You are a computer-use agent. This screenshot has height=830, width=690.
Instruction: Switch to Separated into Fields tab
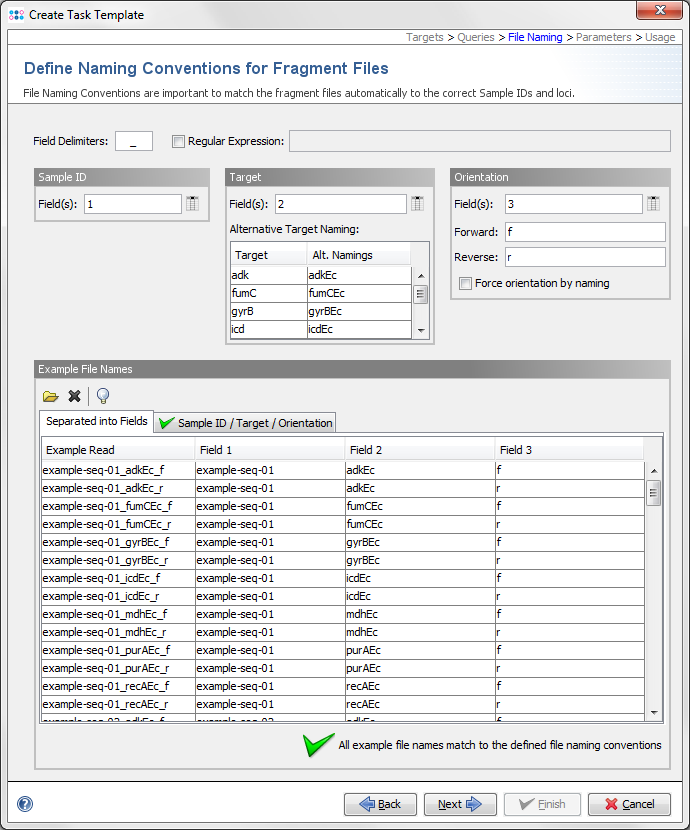97,422
